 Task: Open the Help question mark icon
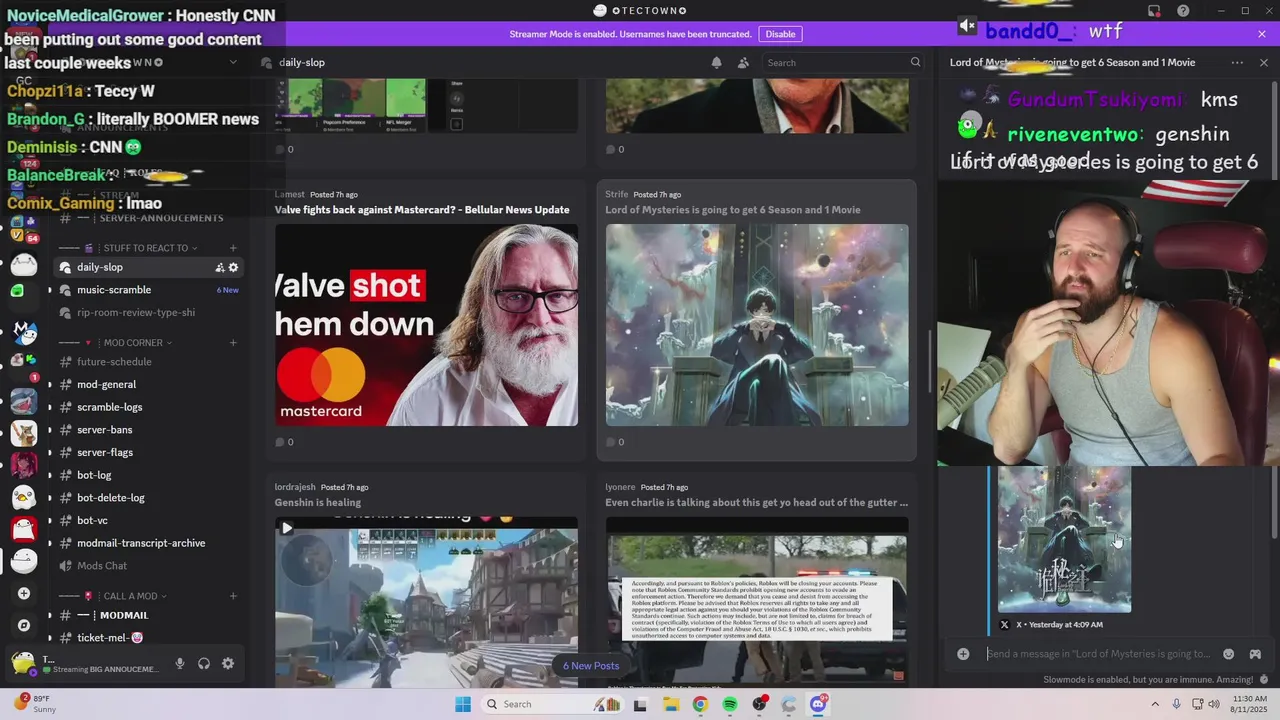pos(1182,11)
